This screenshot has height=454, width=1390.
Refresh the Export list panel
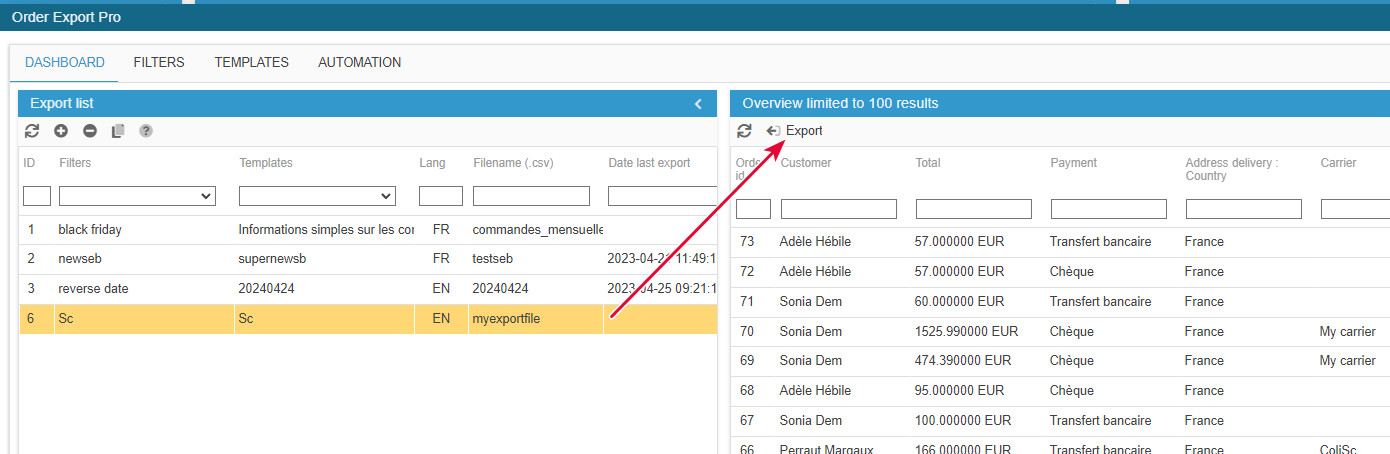(x=32, y=131)
